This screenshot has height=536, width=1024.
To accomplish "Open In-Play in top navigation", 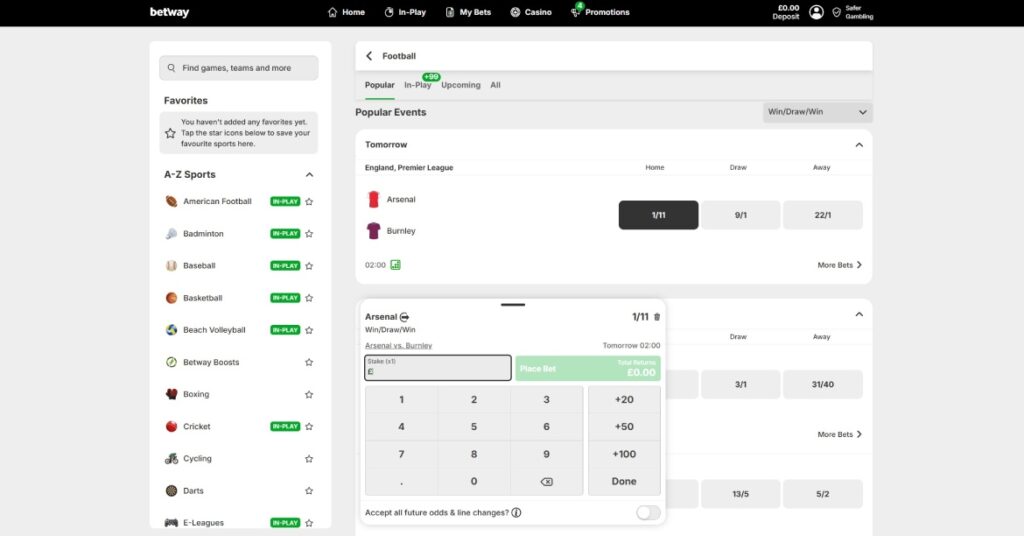I will point(405,12).
